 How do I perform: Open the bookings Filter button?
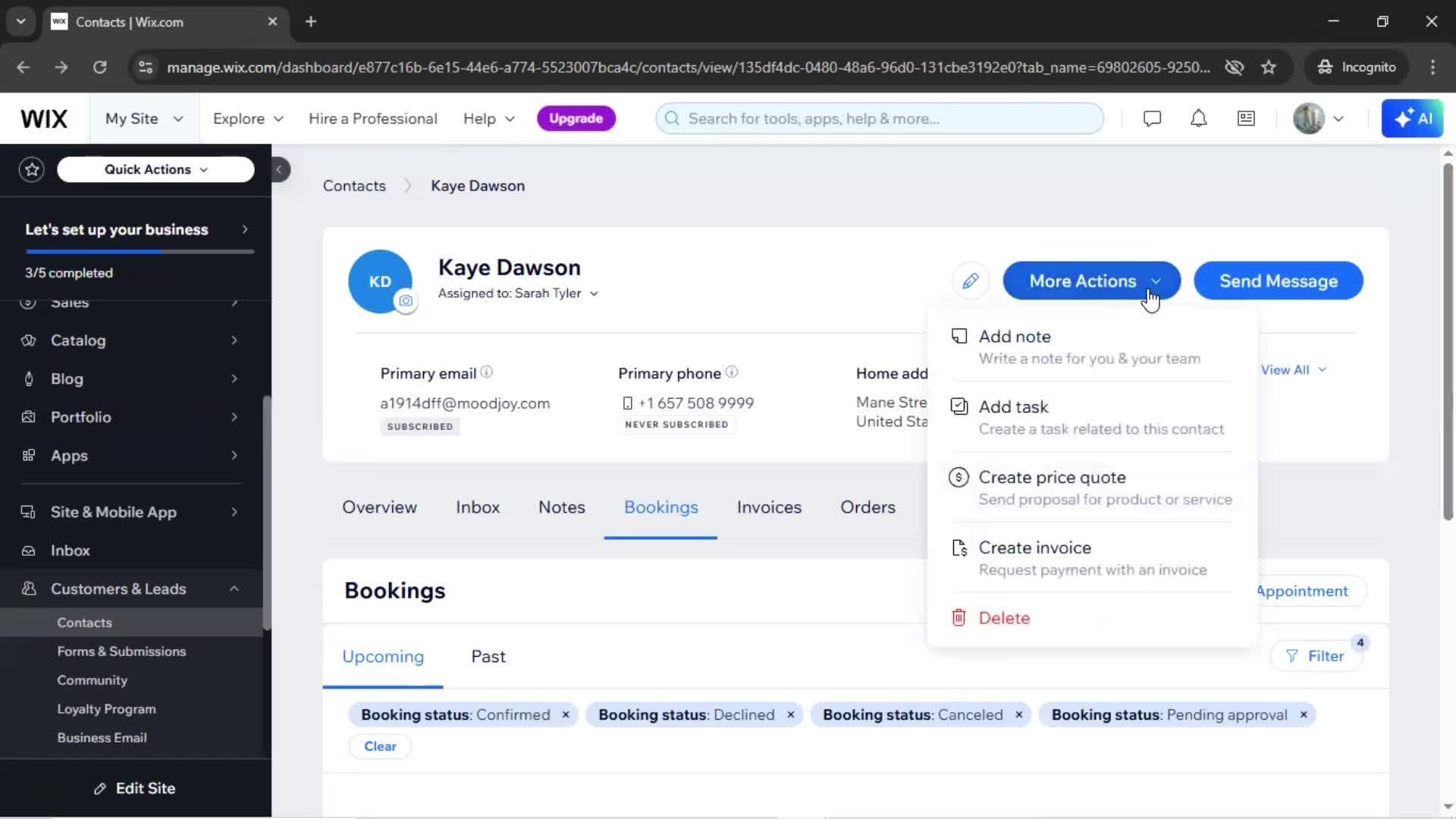(x=1316, y=657)
